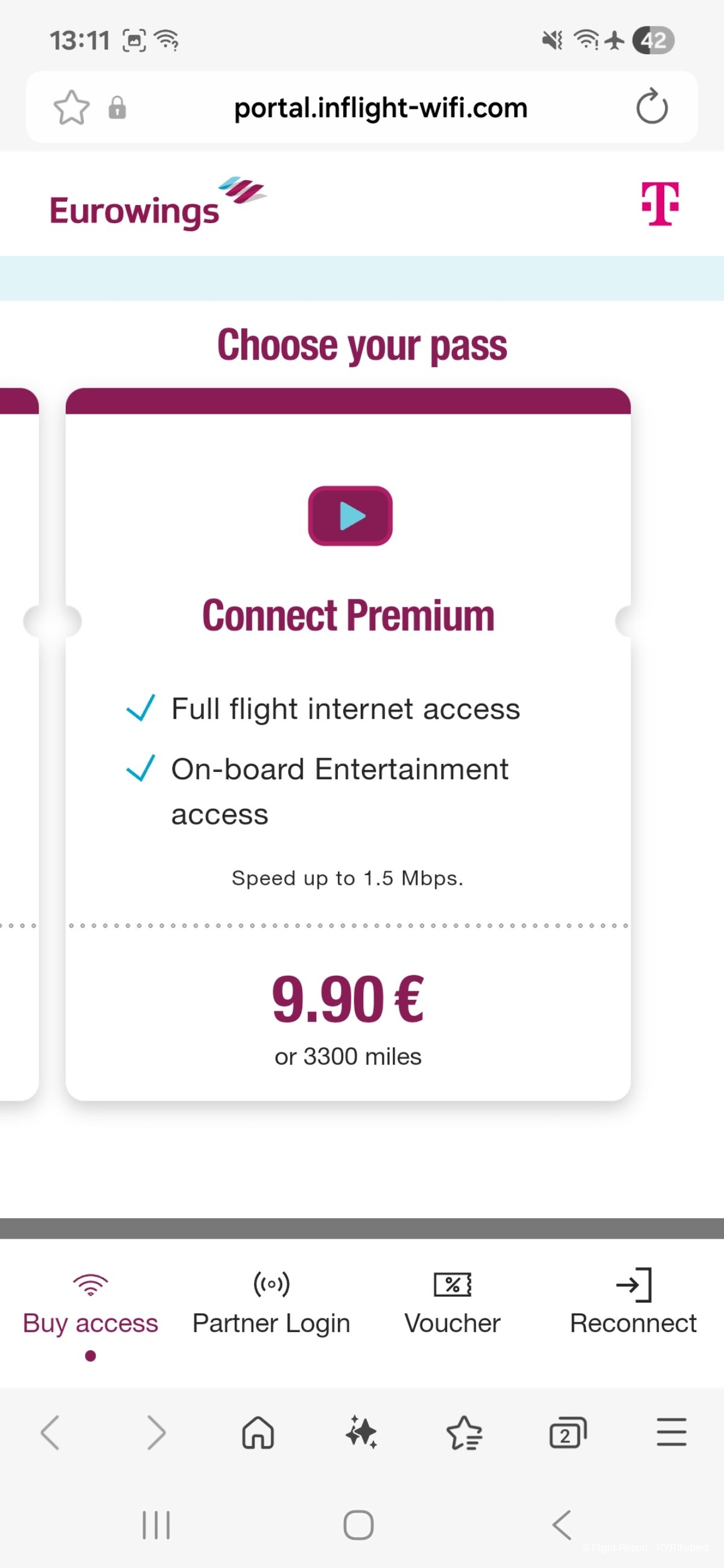Image resolution: width=724 pixels, height=1568 pixels.
Task: Tap the lock icon for site security
Action: (x=117, y=108)
